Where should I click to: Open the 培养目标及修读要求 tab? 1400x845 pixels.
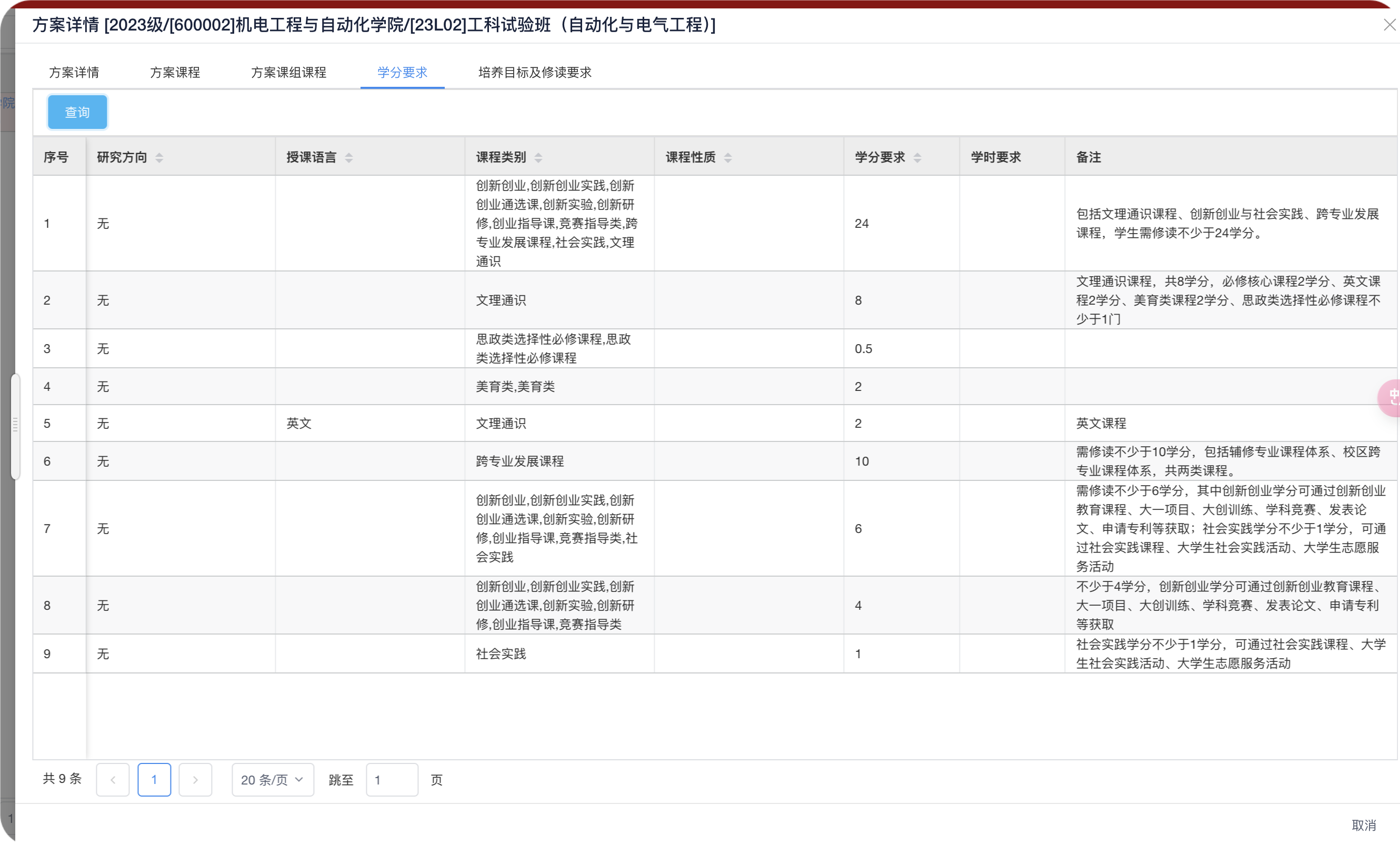(534, 73)
